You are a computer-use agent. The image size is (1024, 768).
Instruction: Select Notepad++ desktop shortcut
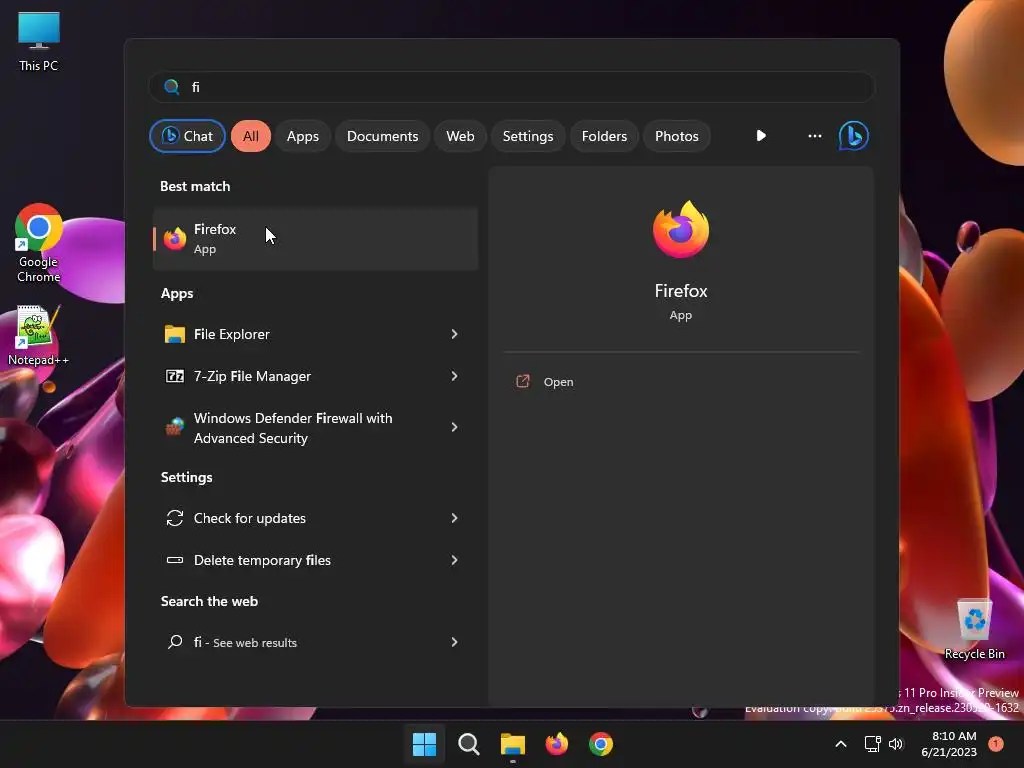click(38, 336)
